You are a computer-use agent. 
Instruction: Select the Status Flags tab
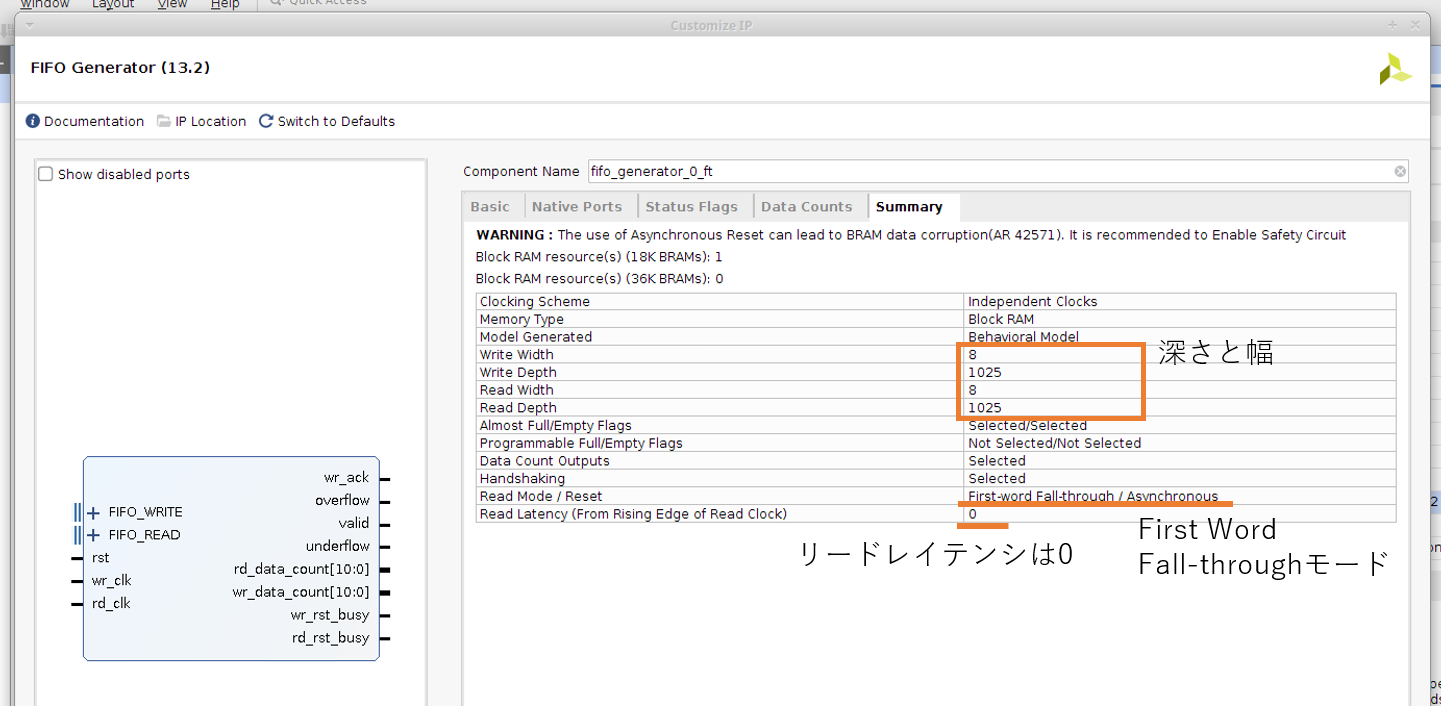tap(691, 207)
